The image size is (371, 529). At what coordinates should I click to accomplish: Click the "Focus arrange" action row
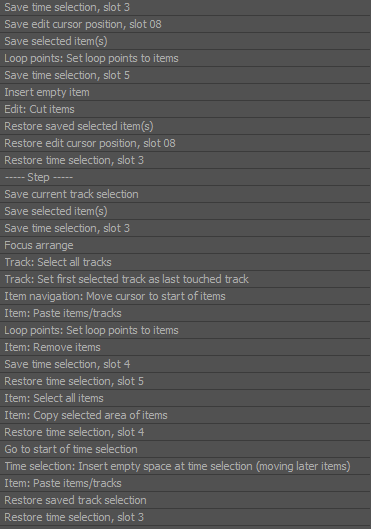[185, 245]
